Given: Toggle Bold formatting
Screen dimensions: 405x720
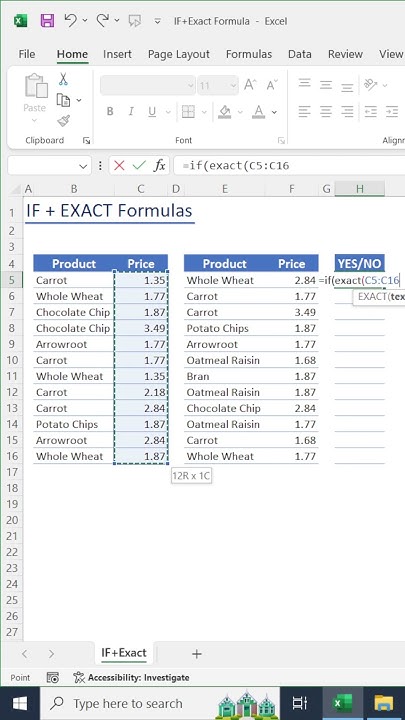Looking at the screenshot, I should 110,111.
